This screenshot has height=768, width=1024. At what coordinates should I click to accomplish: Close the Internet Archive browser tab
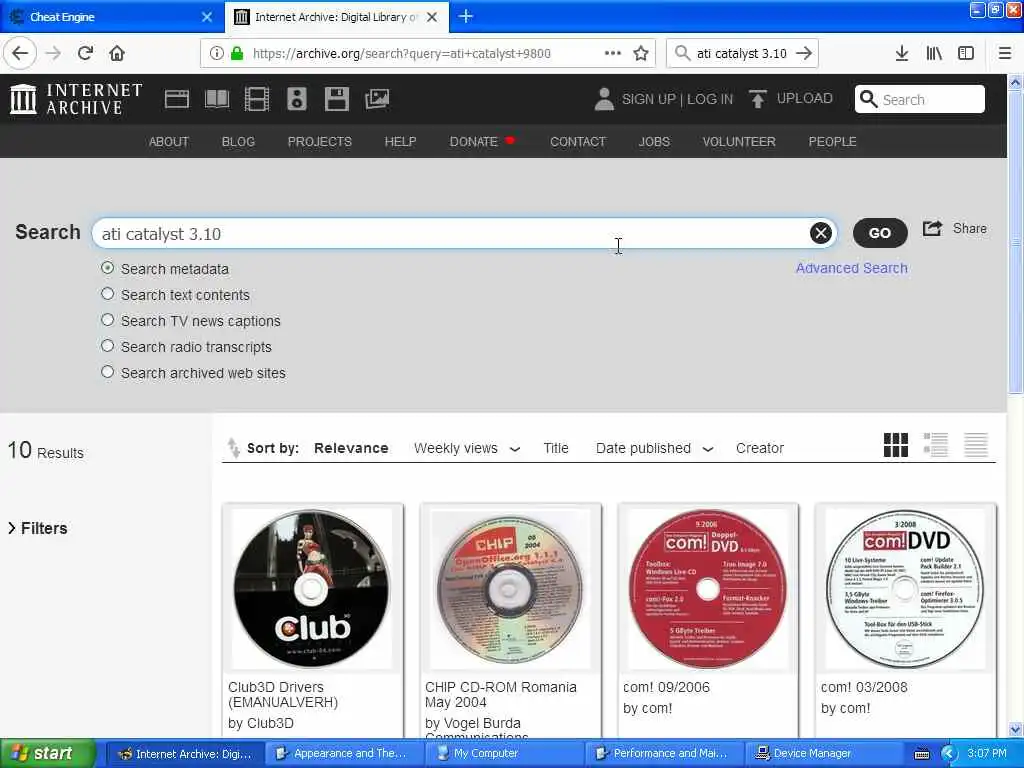coord(432,17)
